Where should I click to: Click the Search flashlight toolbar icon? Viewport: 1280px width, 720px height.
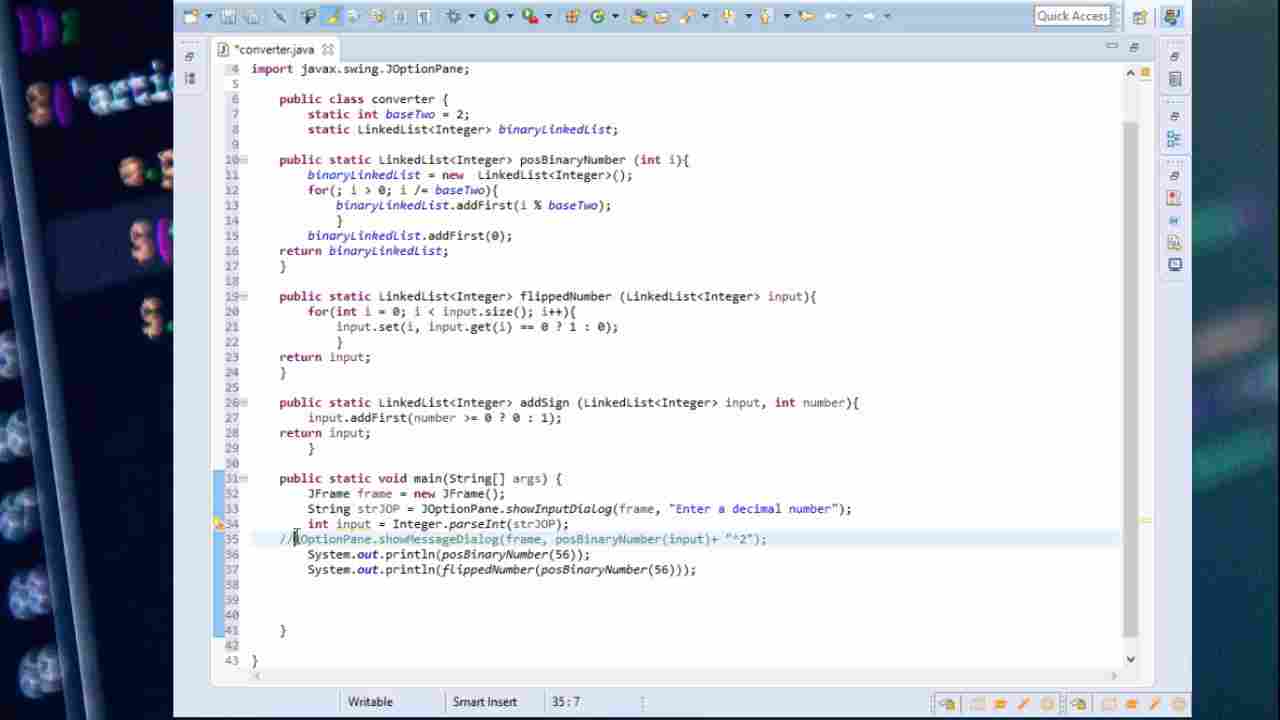click(687, 16)
